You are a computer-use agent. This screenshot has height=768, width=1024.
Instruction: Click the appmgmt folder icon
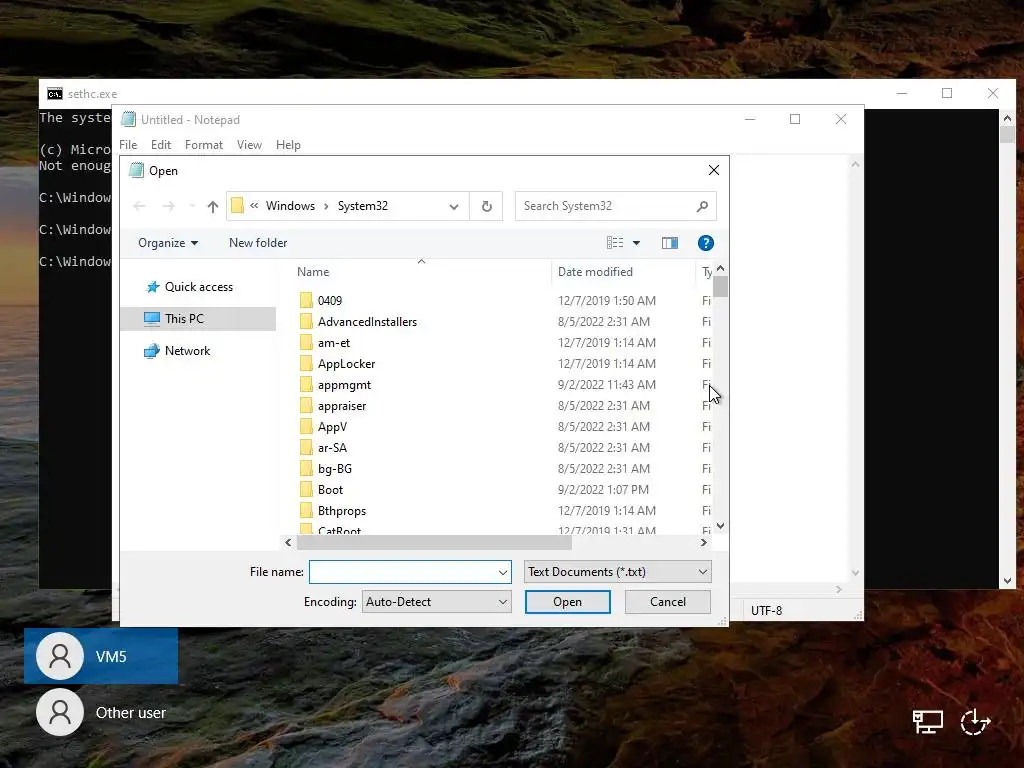click(306, 385)
